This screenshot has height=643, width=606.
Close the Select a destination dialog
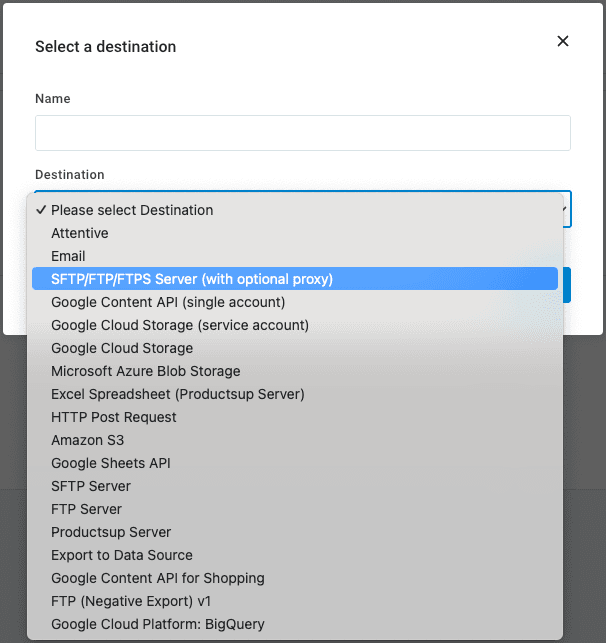(563, 41)
